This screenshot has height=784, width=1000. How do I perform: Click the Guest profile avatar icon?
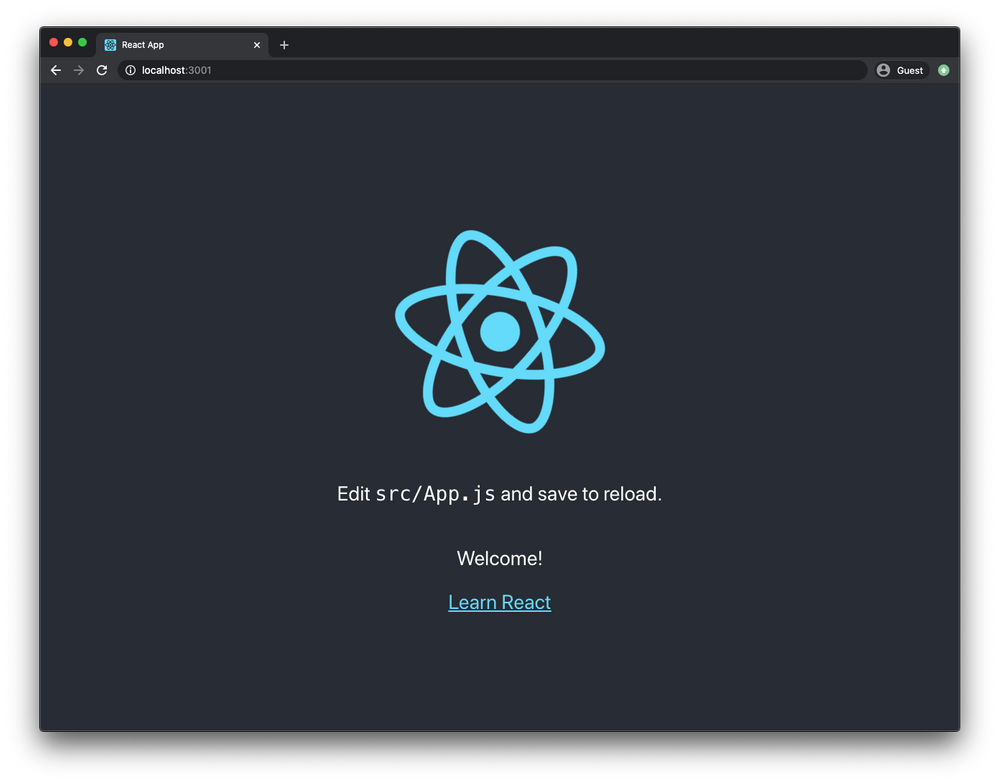click(883, 70)
